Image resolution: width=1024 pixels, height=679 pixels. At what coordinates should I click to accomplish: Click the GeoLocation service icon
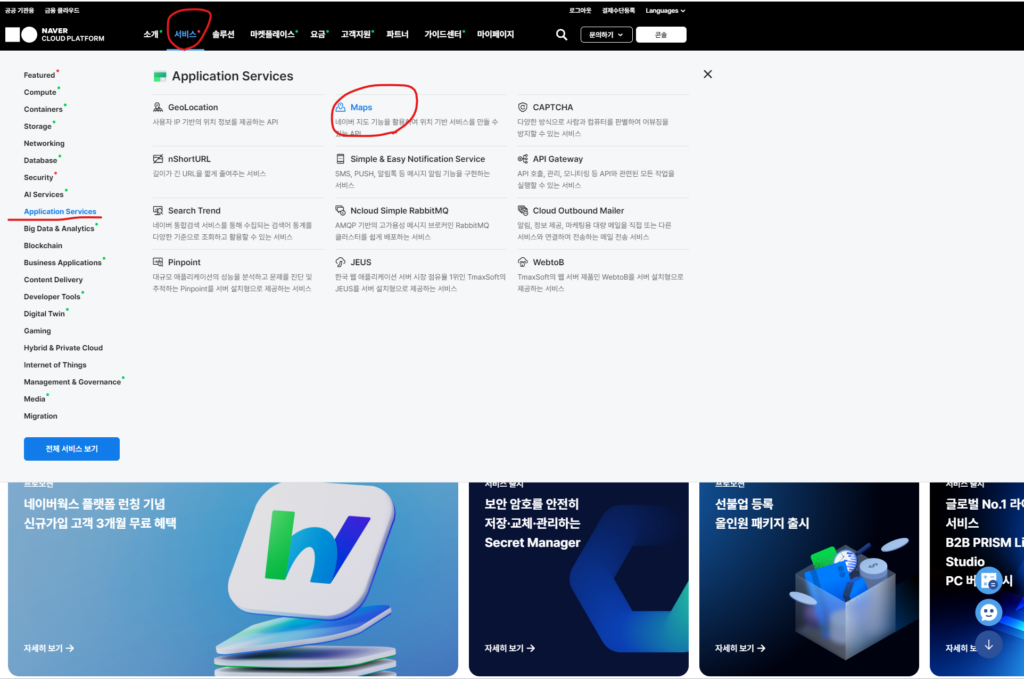(x=158, y=107)
